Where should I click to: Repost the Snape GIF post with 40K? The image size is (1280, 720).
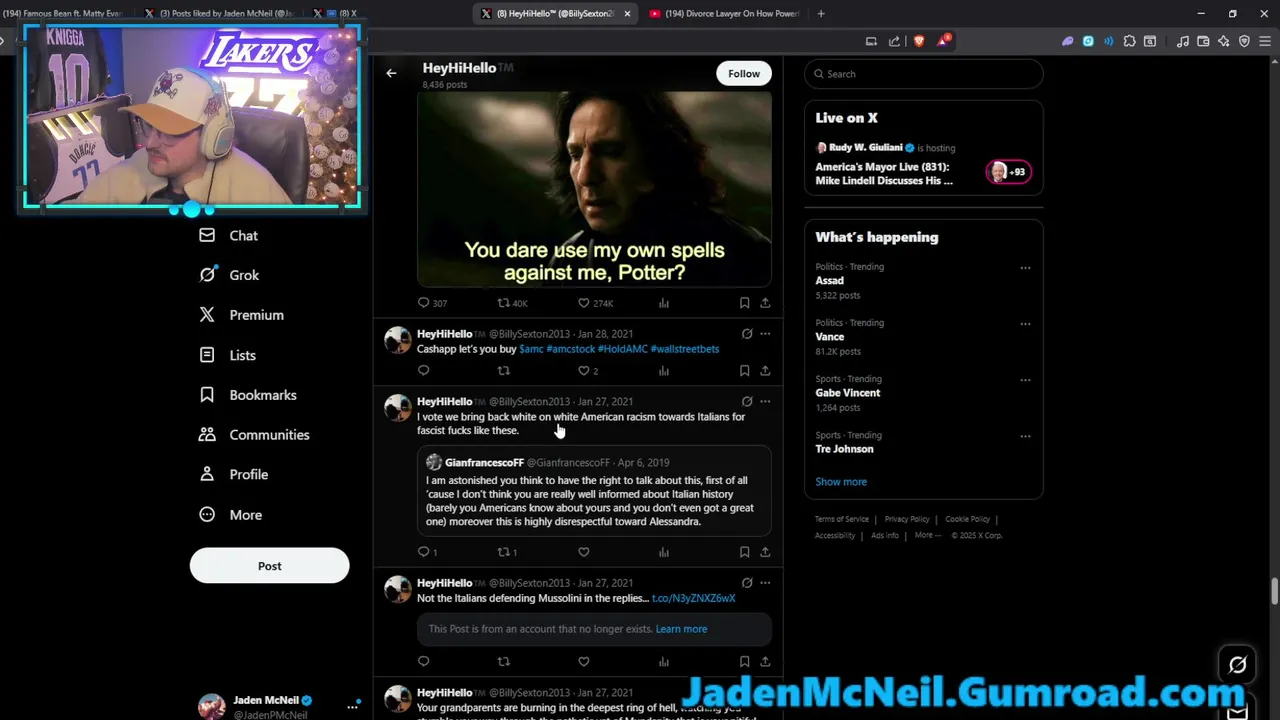coord(504,303)
